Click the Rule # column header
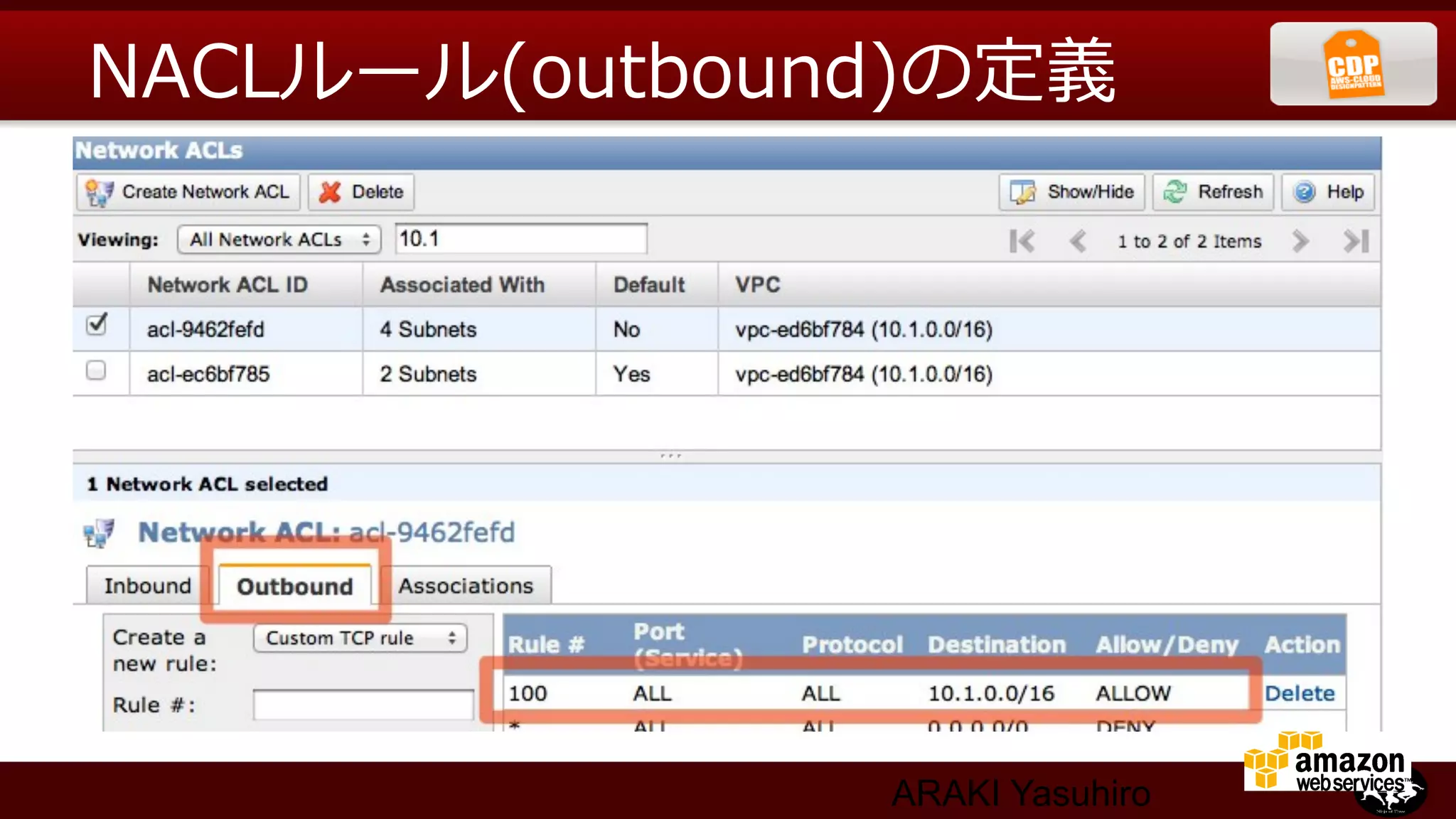 point(546,644)
